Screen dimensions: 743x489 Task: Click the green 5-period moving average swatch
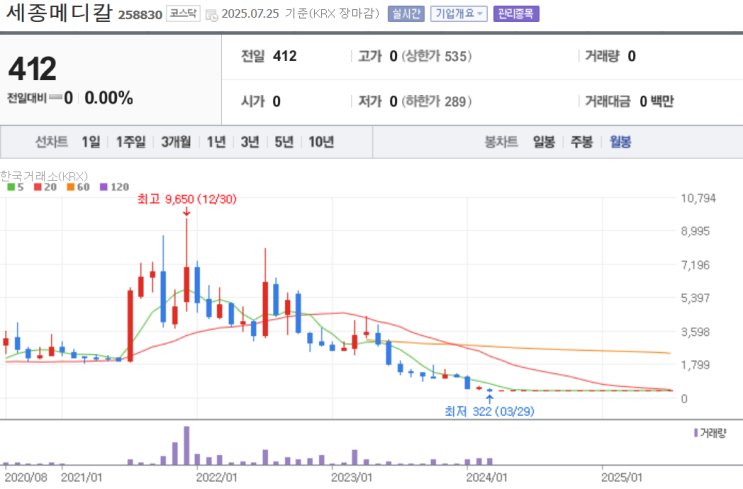11,187
